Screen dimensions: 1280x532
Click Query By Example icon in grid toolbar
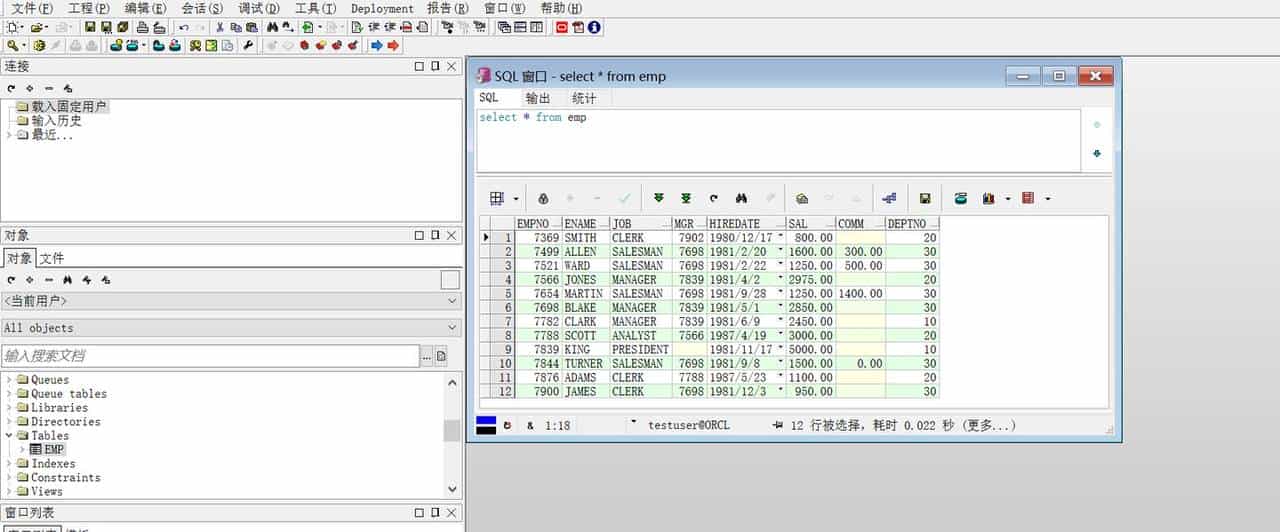pyautogui.click(x=802, y=198)
